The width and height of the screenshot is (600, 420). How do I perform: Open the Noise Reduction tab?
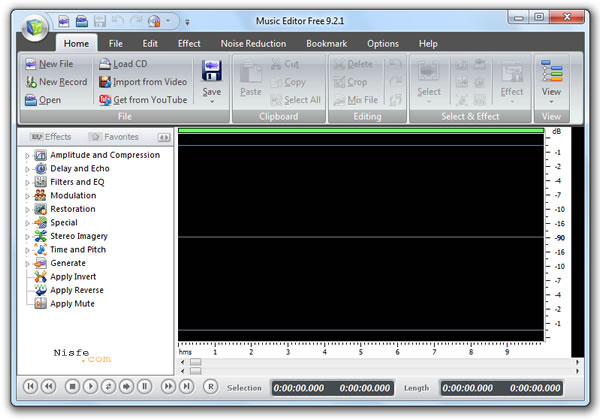[x=253, y=44]
